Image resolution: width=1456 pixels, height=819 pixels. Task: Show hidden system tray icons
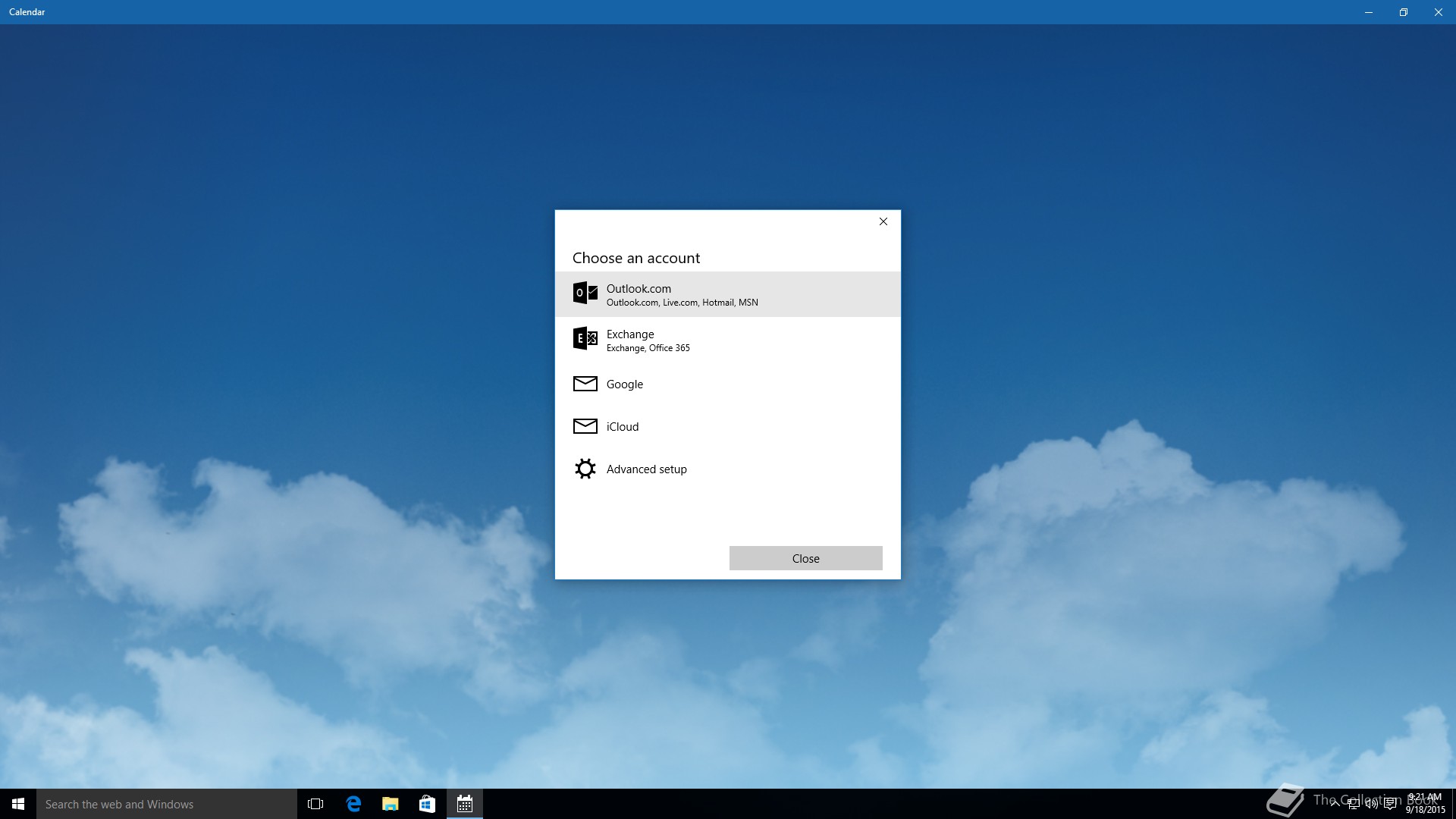[1335, 804]
